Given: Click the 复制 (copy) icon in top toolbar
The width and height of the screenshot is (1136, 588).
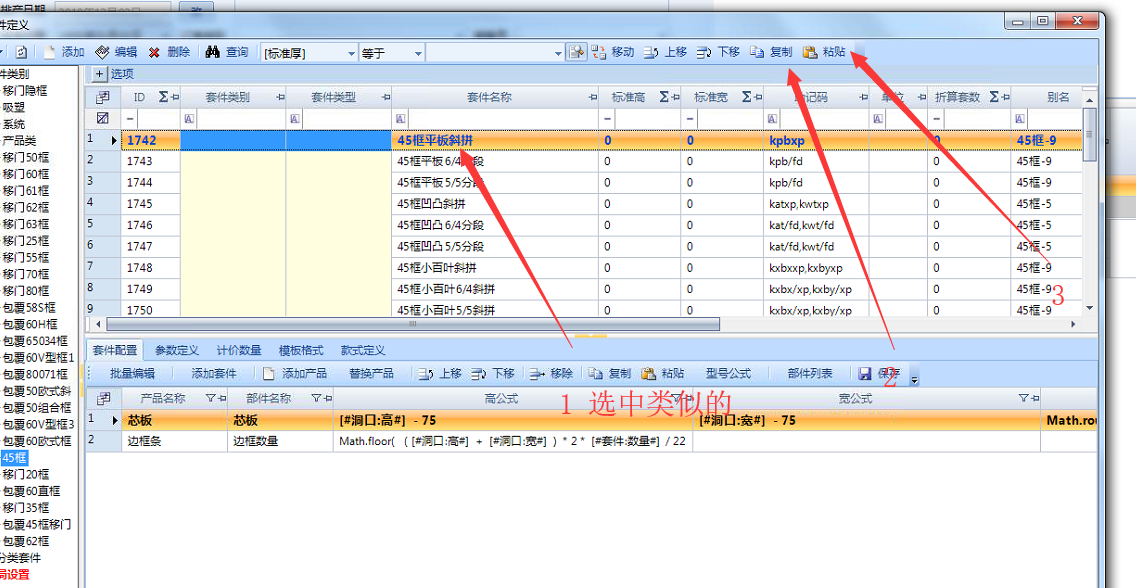Looking at the screenshot, I should click(758, 52).
